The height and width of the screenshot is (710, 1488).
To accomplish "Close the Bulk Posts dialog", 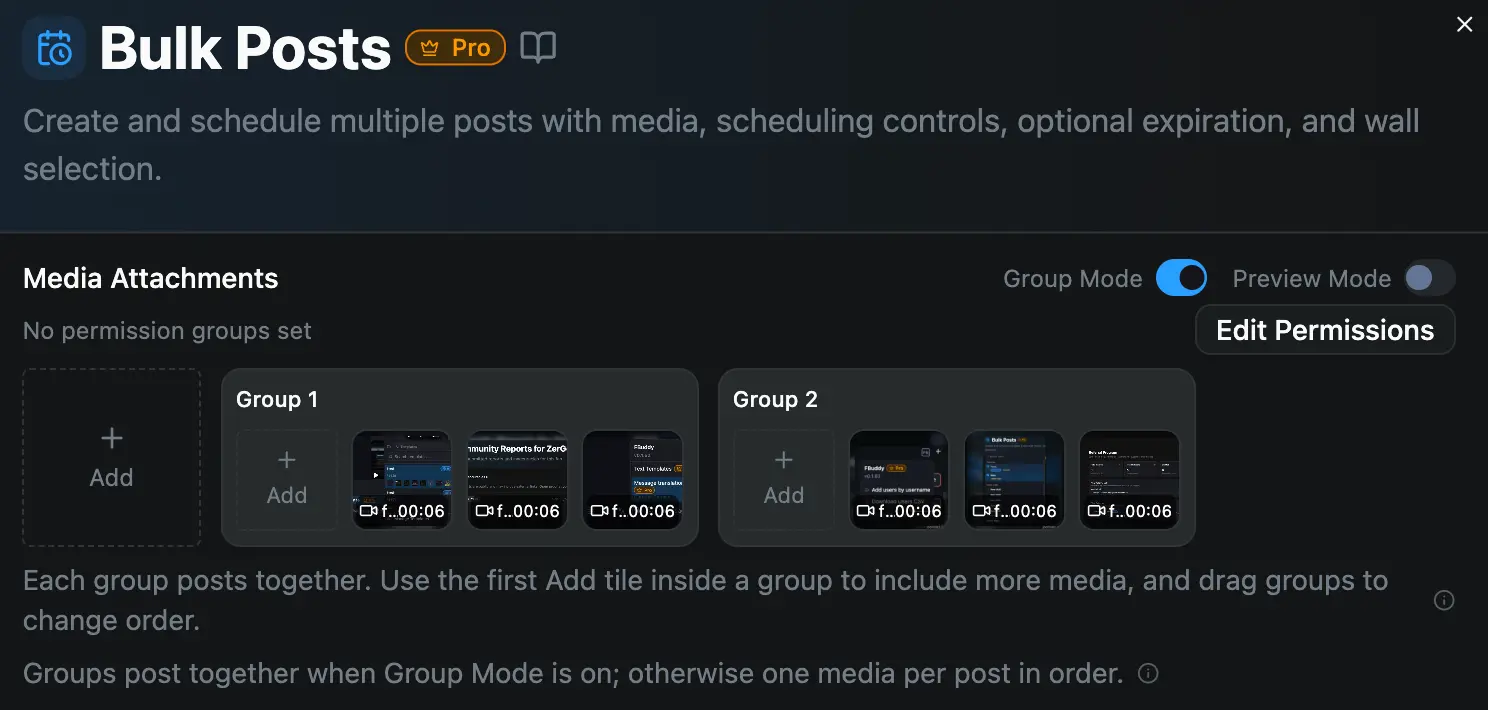I will [x=1464, y=24].
